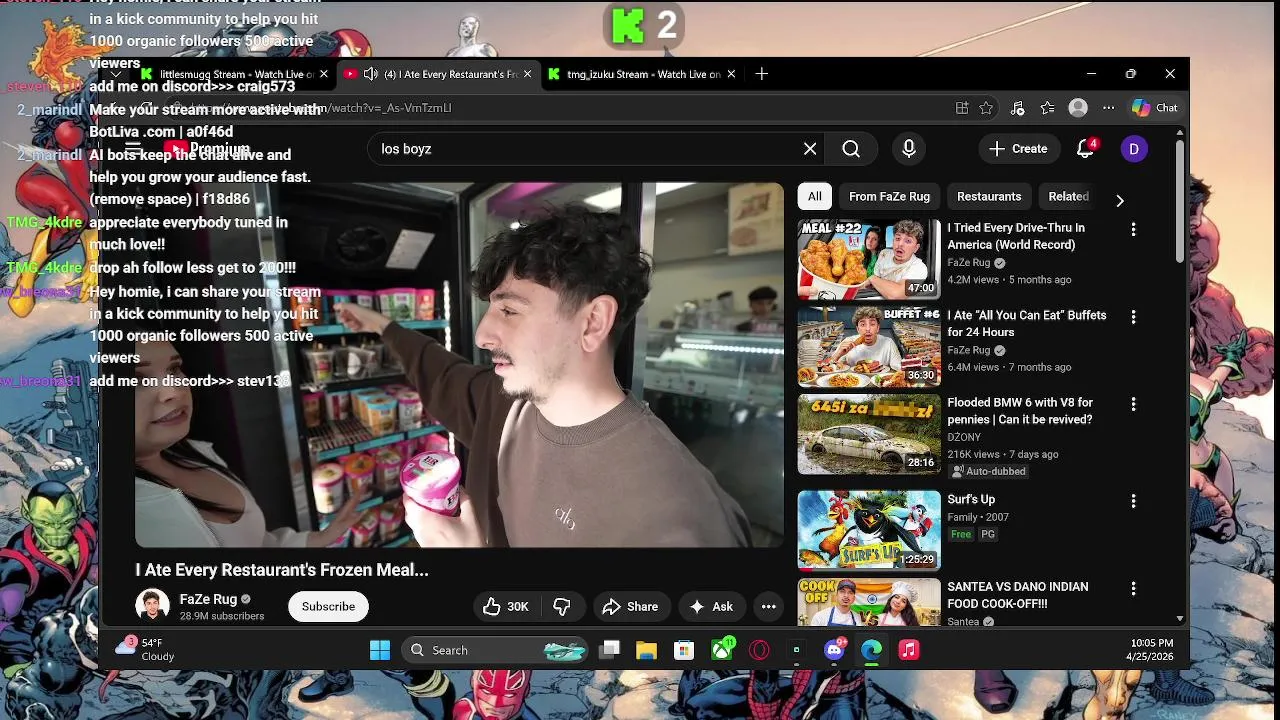Open options for 'Flooded BMW 6' video
Viewport: 1280px width, 720px height.
1133,404
